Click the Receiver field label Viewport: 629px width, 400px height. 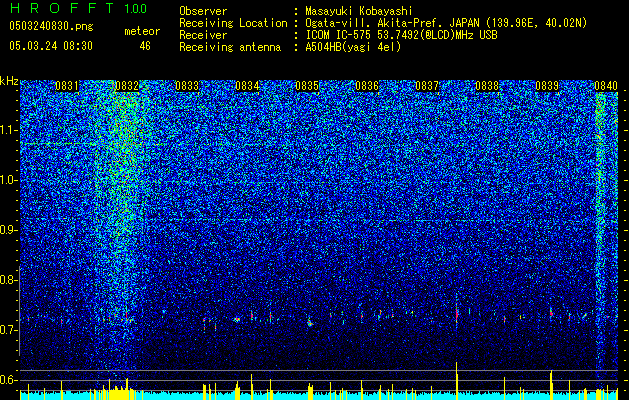203,35
